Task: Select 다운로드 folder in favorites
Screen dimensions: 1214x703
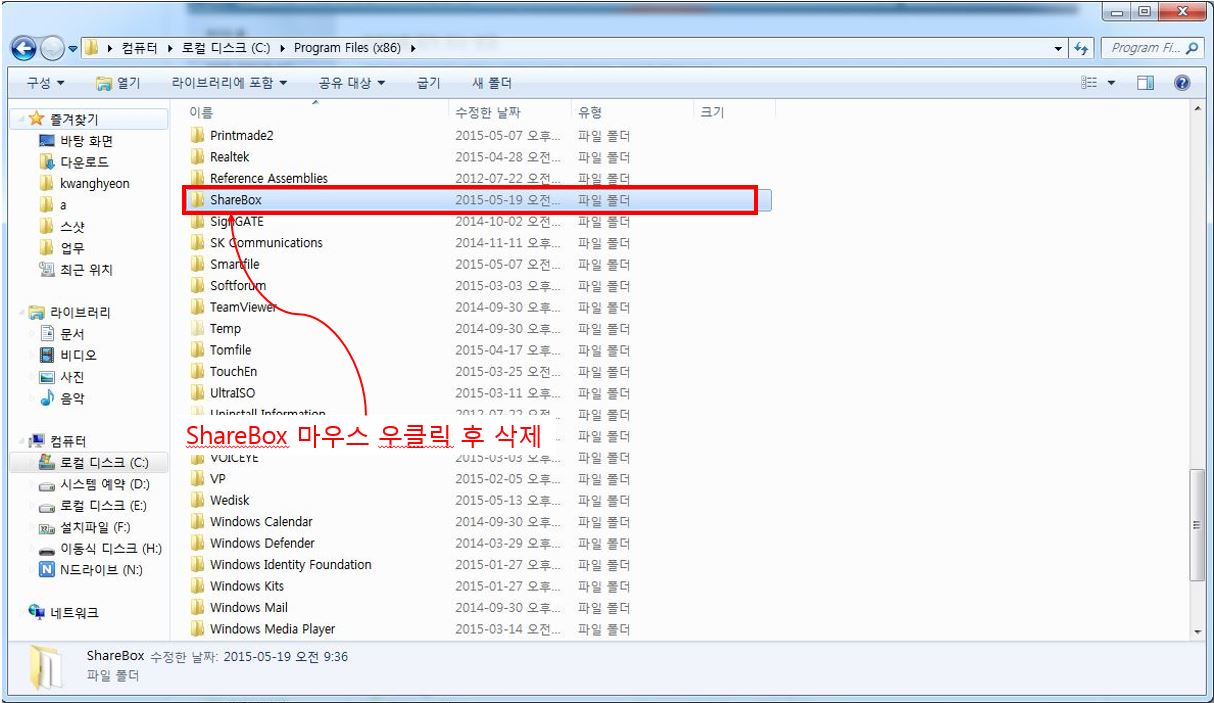Action: pyautogui.click(x=84, y=162)
